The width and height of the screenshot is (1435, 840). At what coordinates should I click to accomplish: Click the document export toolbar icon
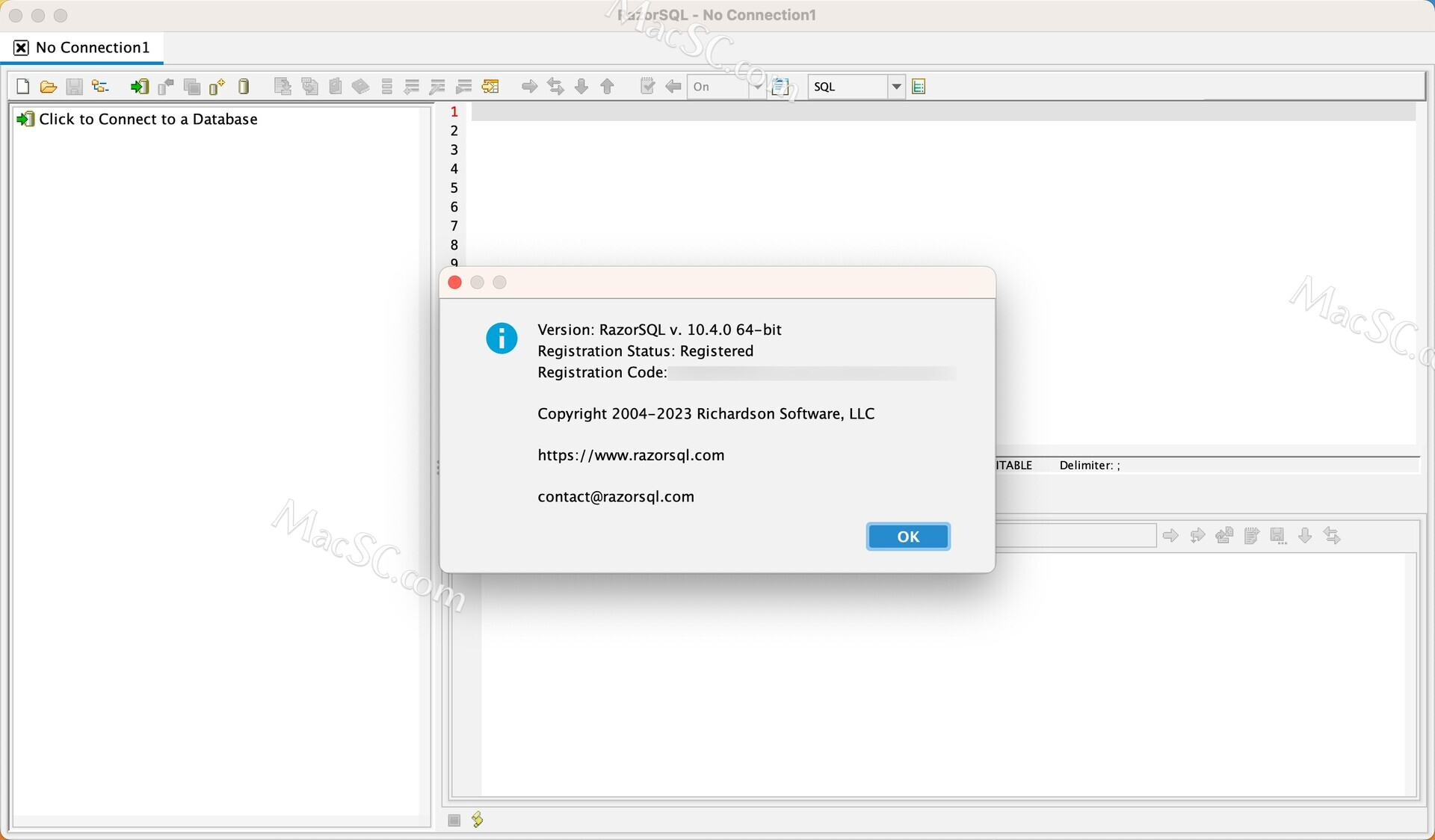click(x=283, y=87)
